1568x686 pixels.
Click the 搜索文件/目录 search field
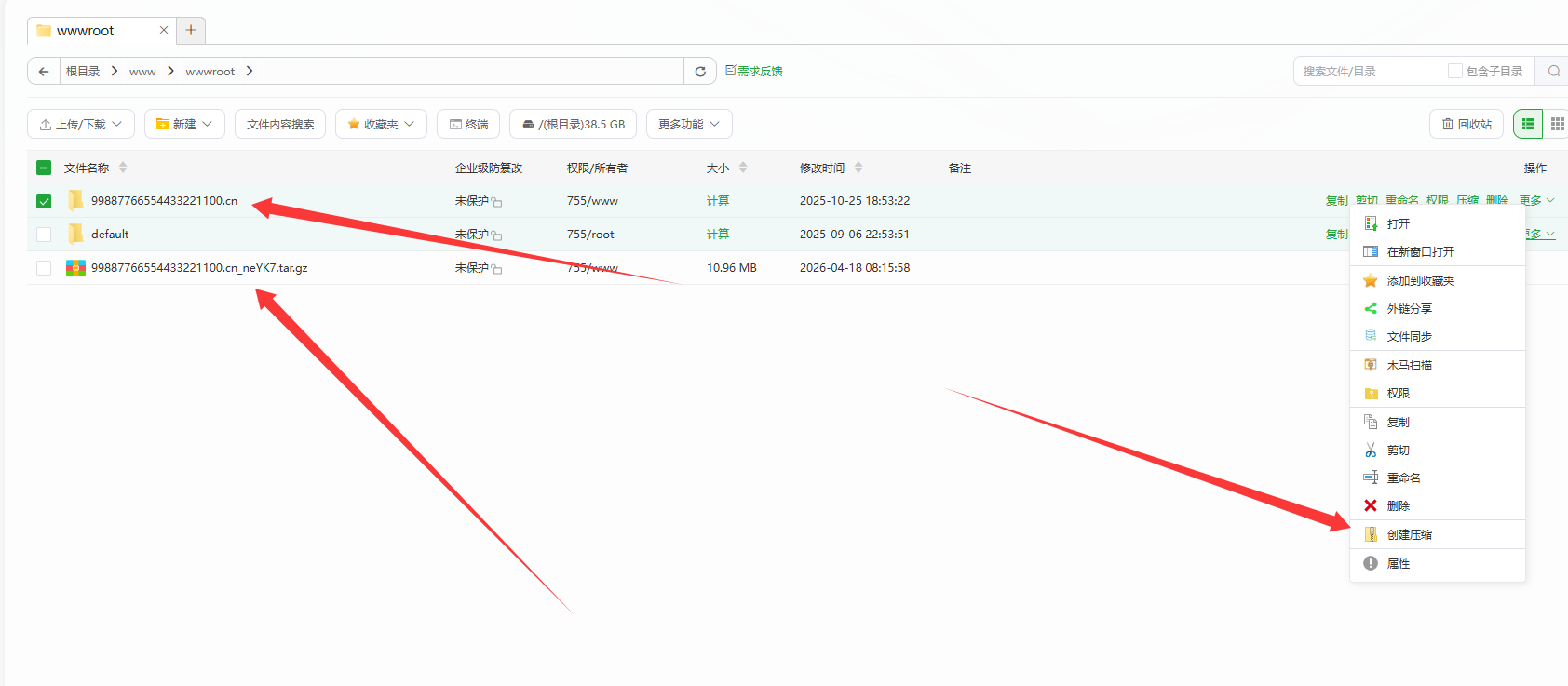[x=1367, y=72]
